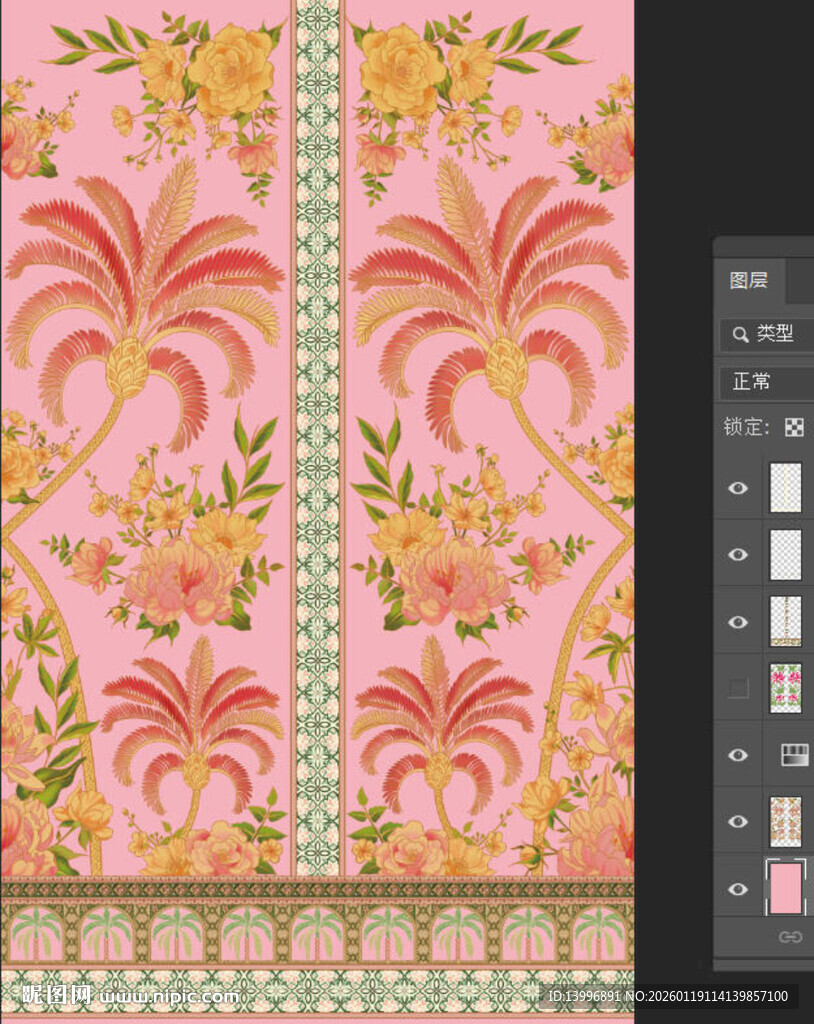Select the hidden pink flower layer thumbnail
Viewport: 814px width, 1024px height.
[785, 688]
